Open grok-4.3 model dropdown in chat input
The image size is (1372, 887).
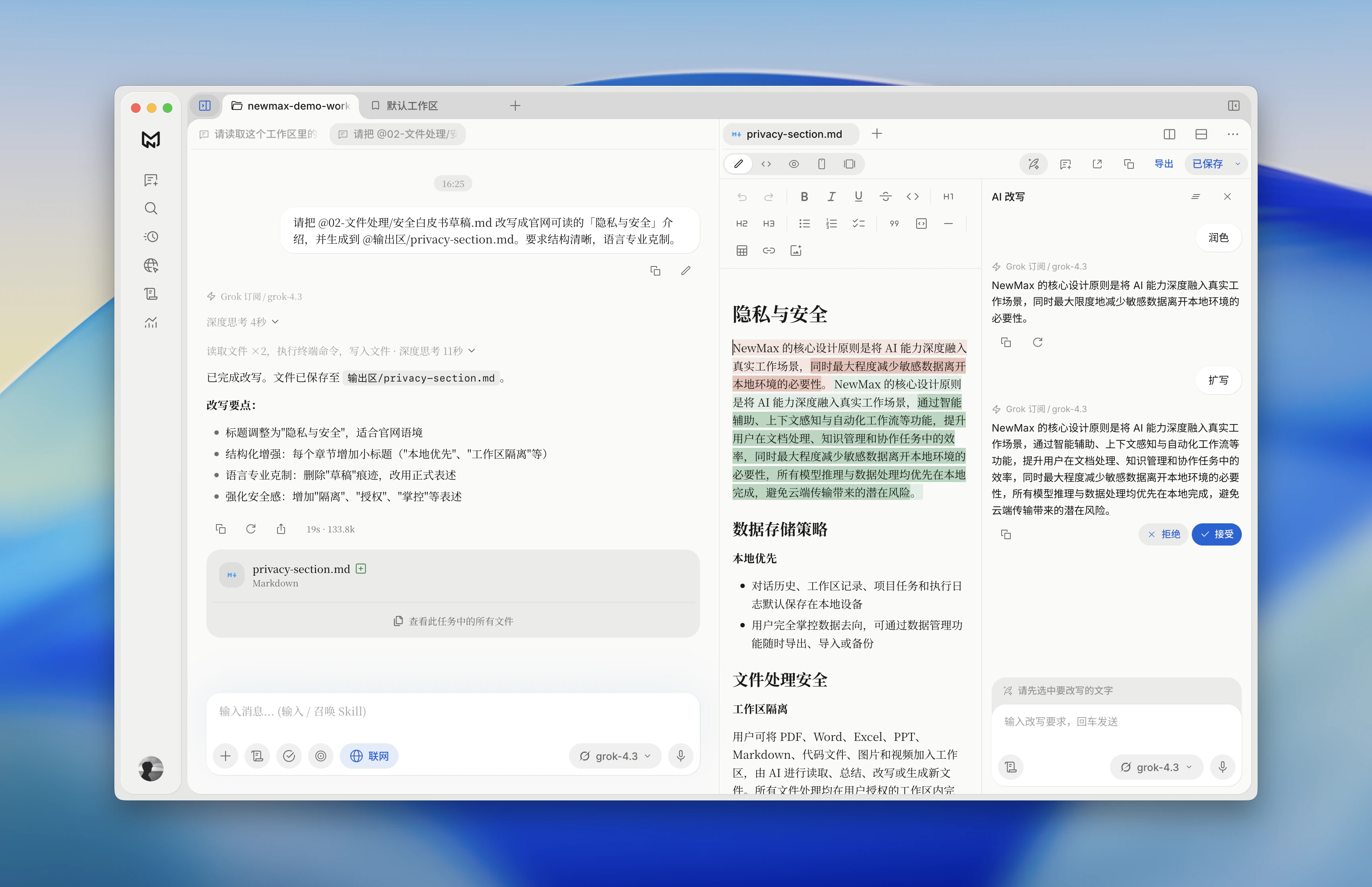click(615, 756)
